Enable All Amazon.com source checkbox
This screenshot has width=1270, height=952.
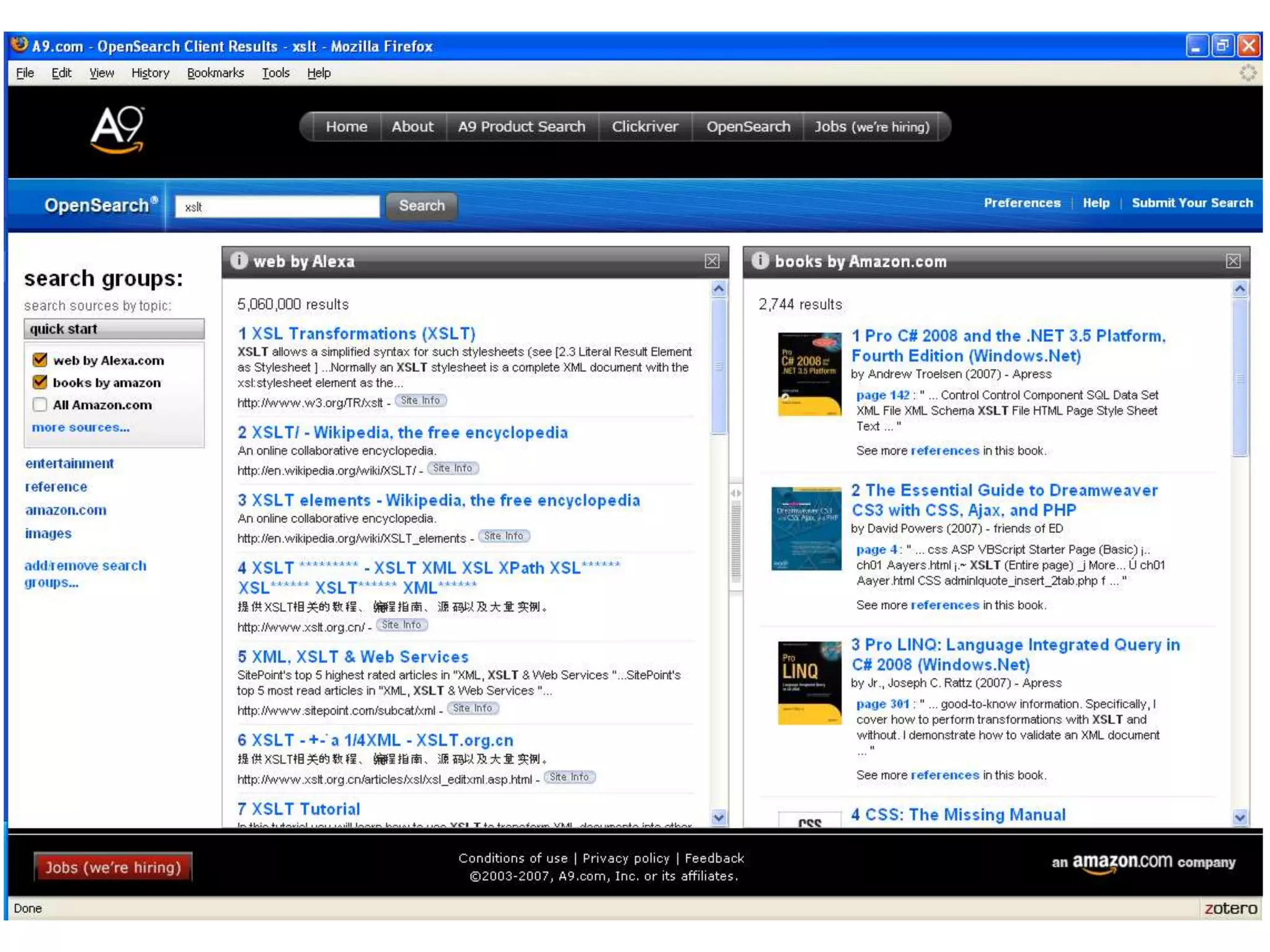(x=40, y=405)
